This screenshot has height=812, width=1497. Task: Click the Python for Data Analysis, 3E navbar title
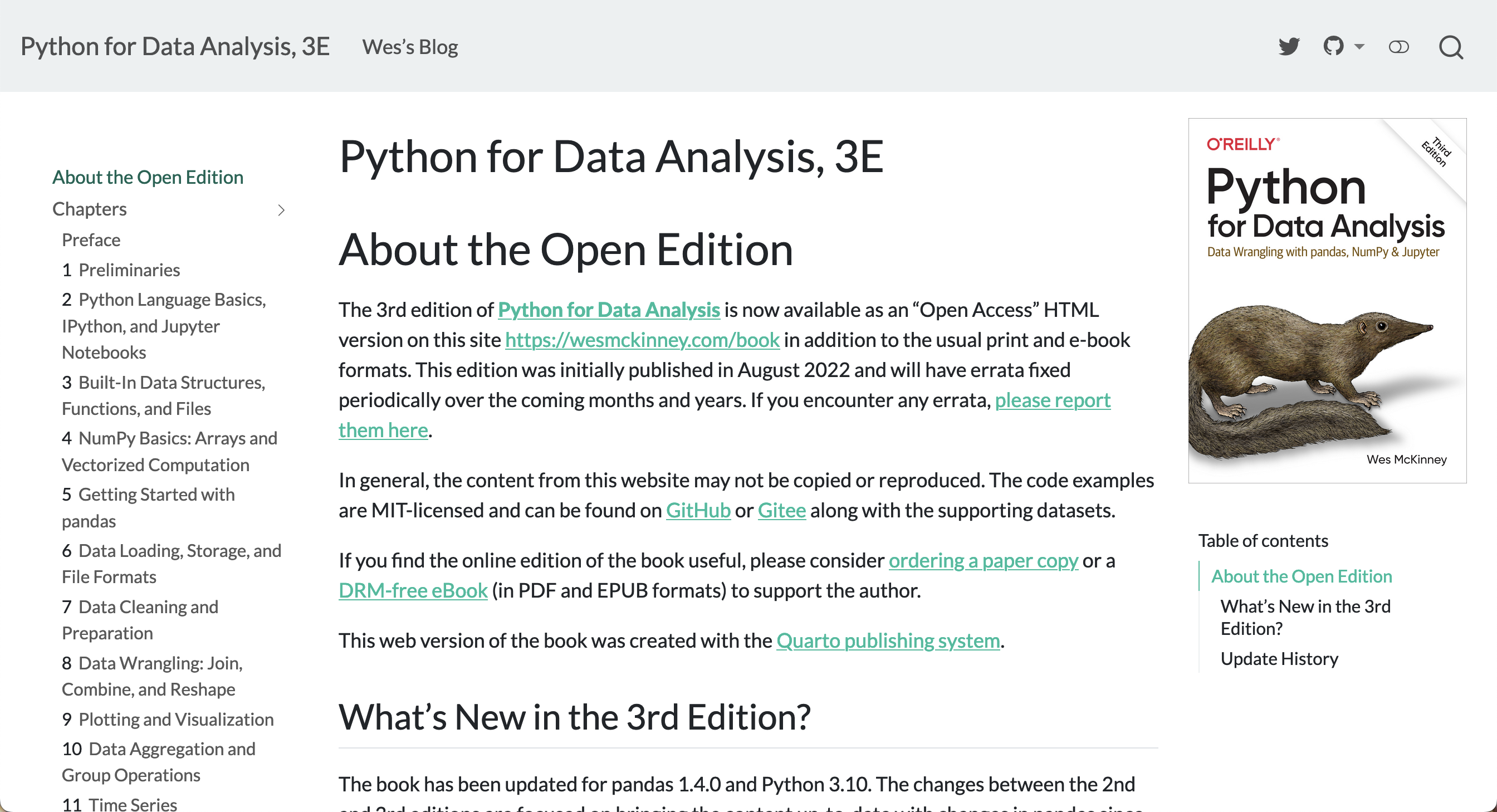click(x=175, y=46)
